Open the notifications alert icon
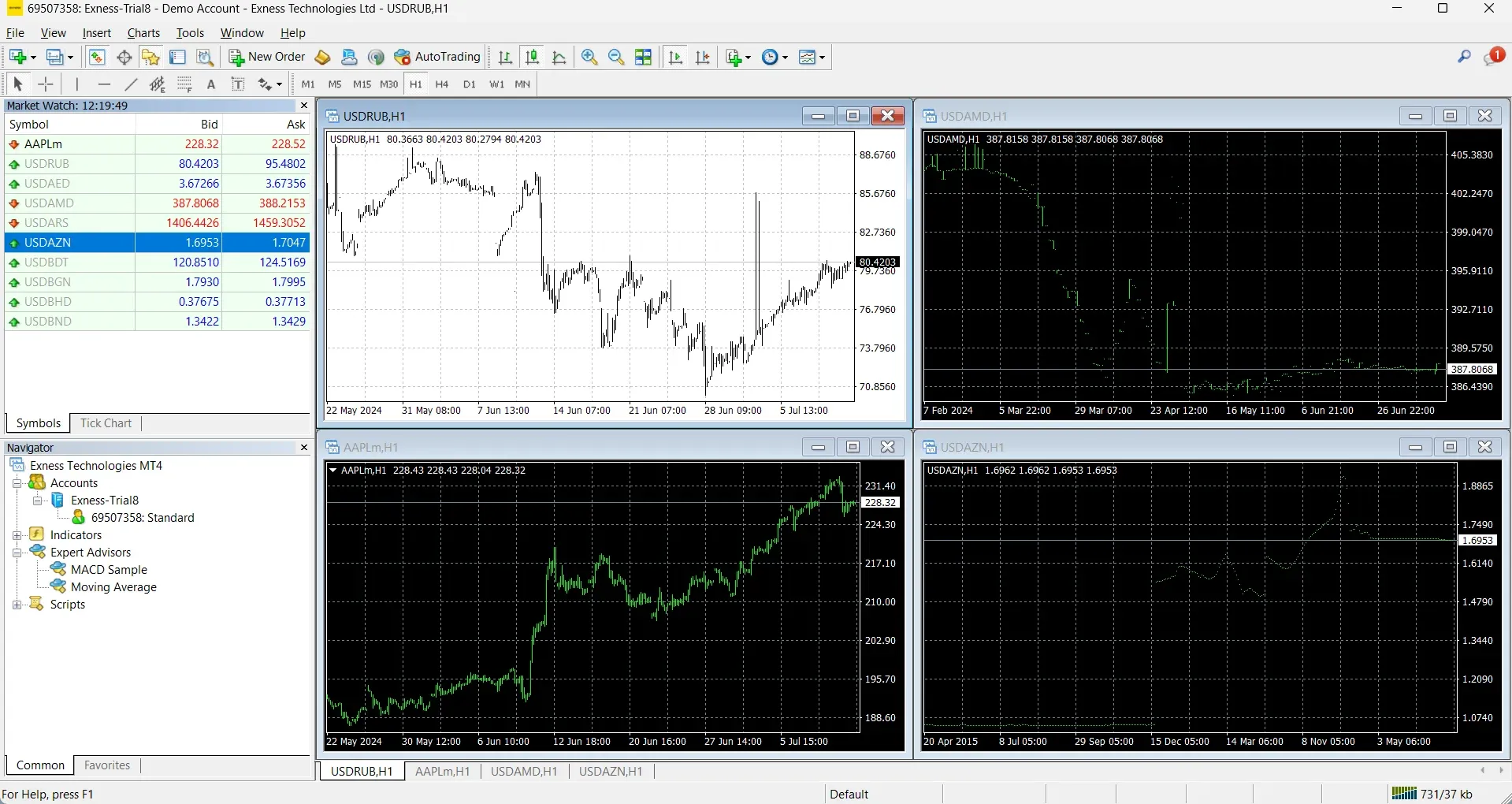The width and height of the screenshot is (1512, 804). point(1494,56)
